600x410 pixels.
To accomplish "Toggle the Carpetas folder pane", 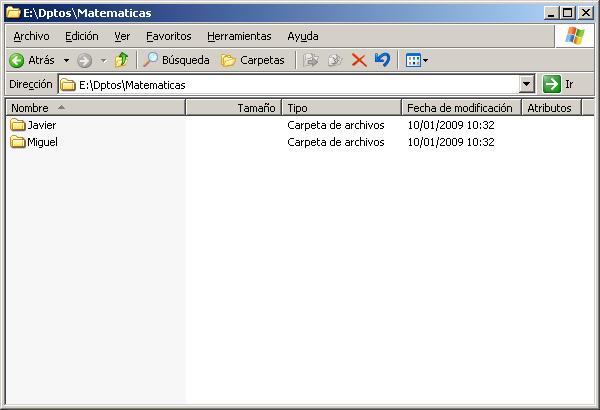I will [253, 60].
